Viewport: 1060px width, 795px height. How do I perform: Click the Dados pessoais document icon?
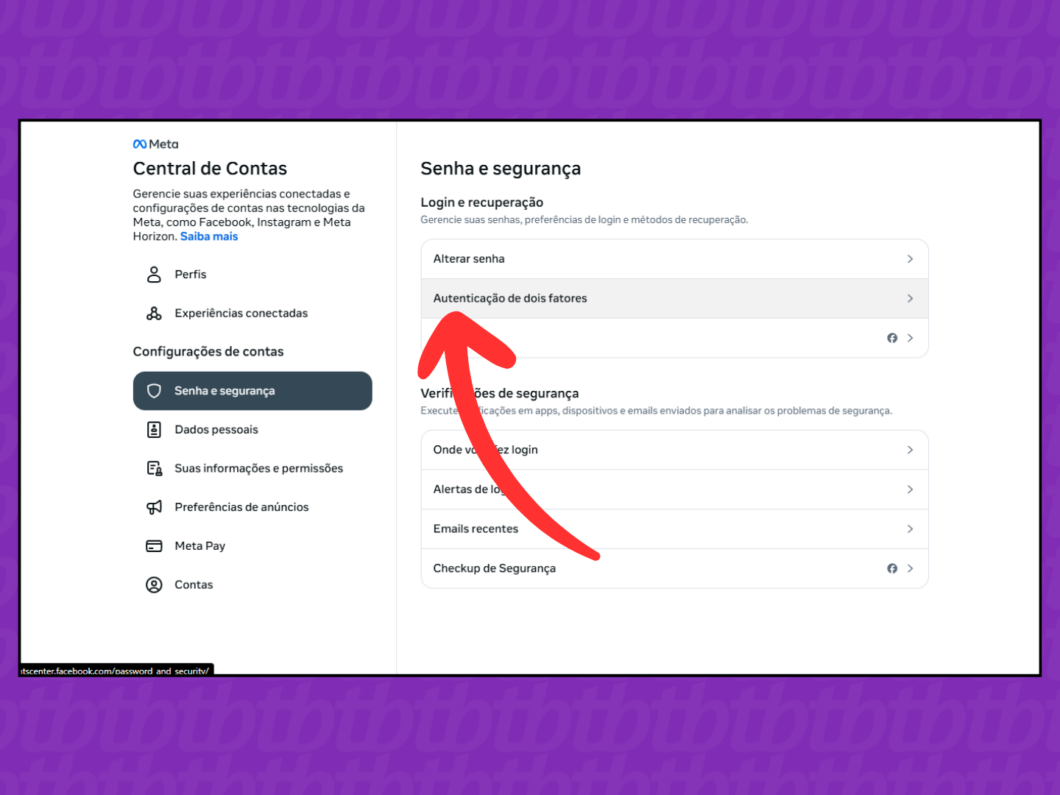tap(154, 429)
